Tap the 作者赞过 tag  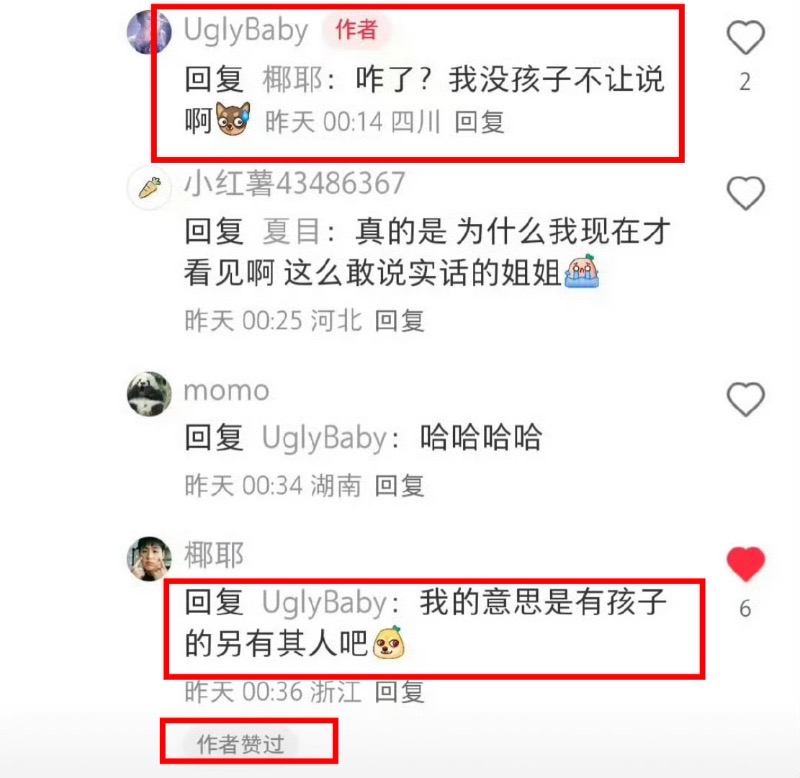point(241,744)
